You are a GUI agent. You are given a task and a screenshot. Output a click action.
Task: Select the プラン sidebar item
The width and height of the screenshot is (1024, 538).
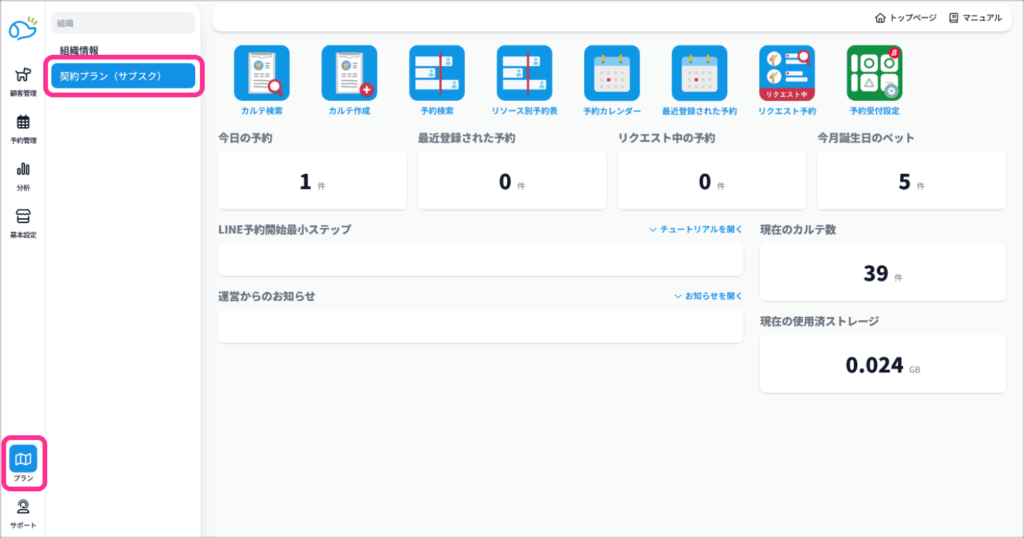pos(23,464)
